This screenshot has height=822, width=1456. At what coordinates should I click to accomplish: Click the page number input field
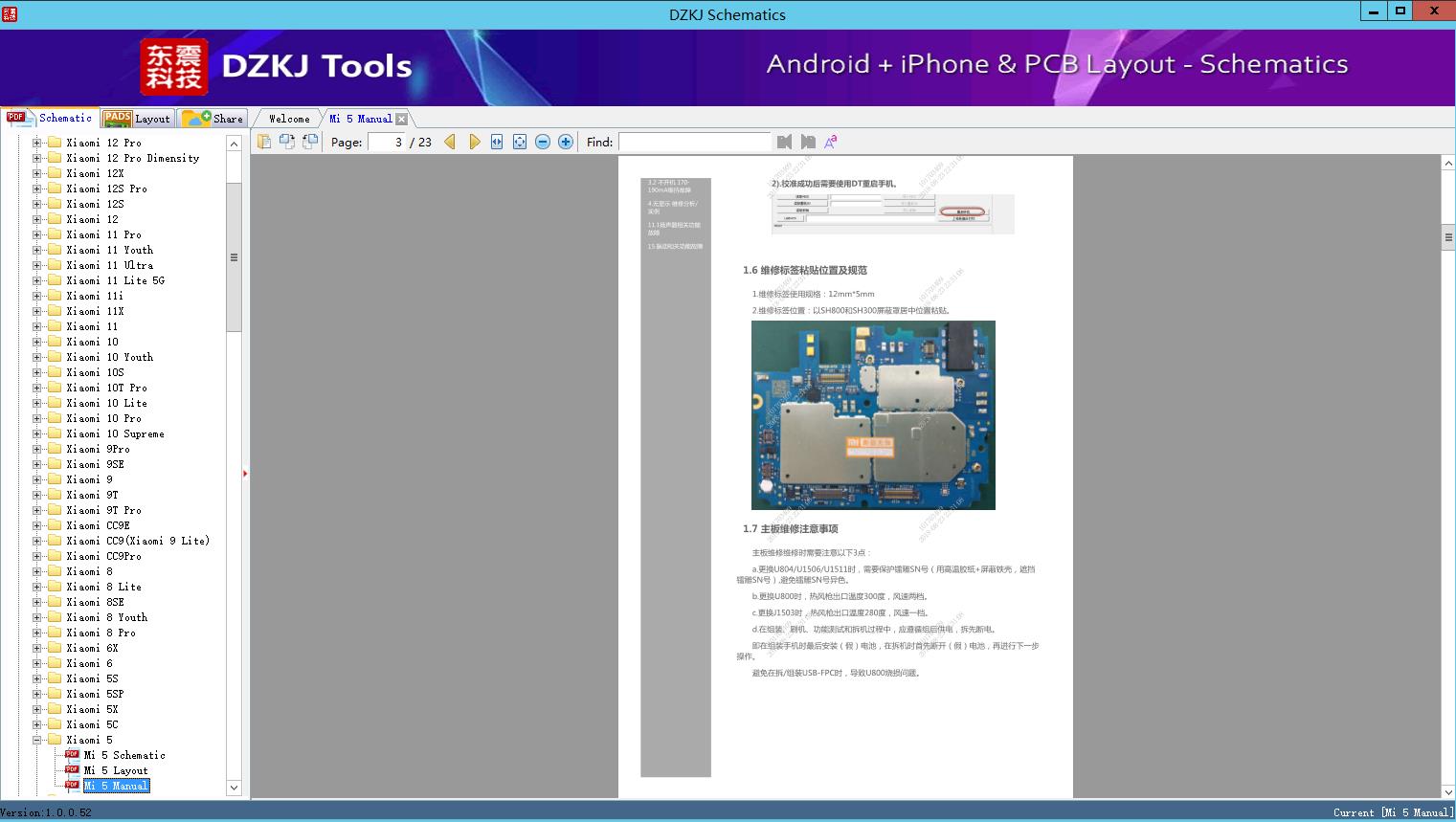pos(386,142)
